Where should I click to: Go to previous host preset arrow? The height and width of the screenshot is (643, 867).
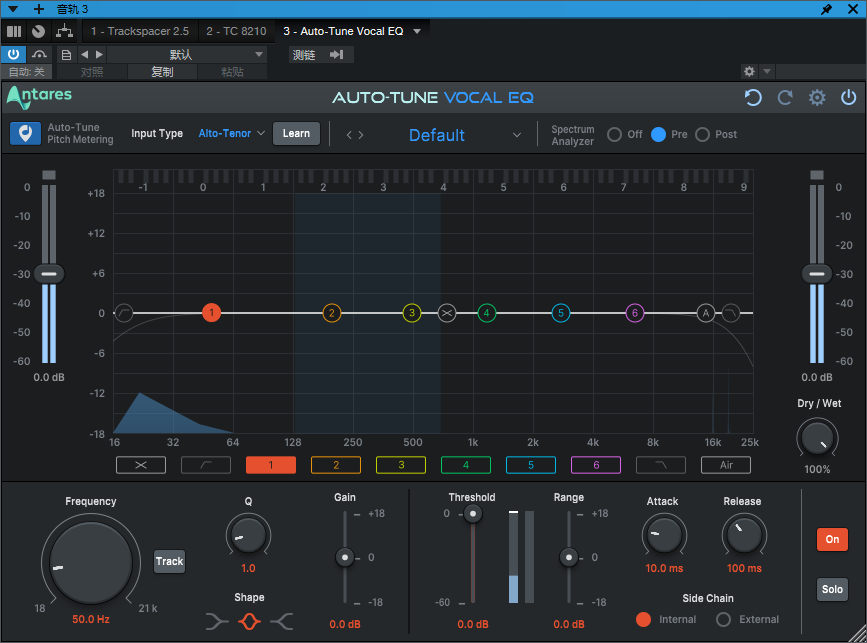pos(85,54)
